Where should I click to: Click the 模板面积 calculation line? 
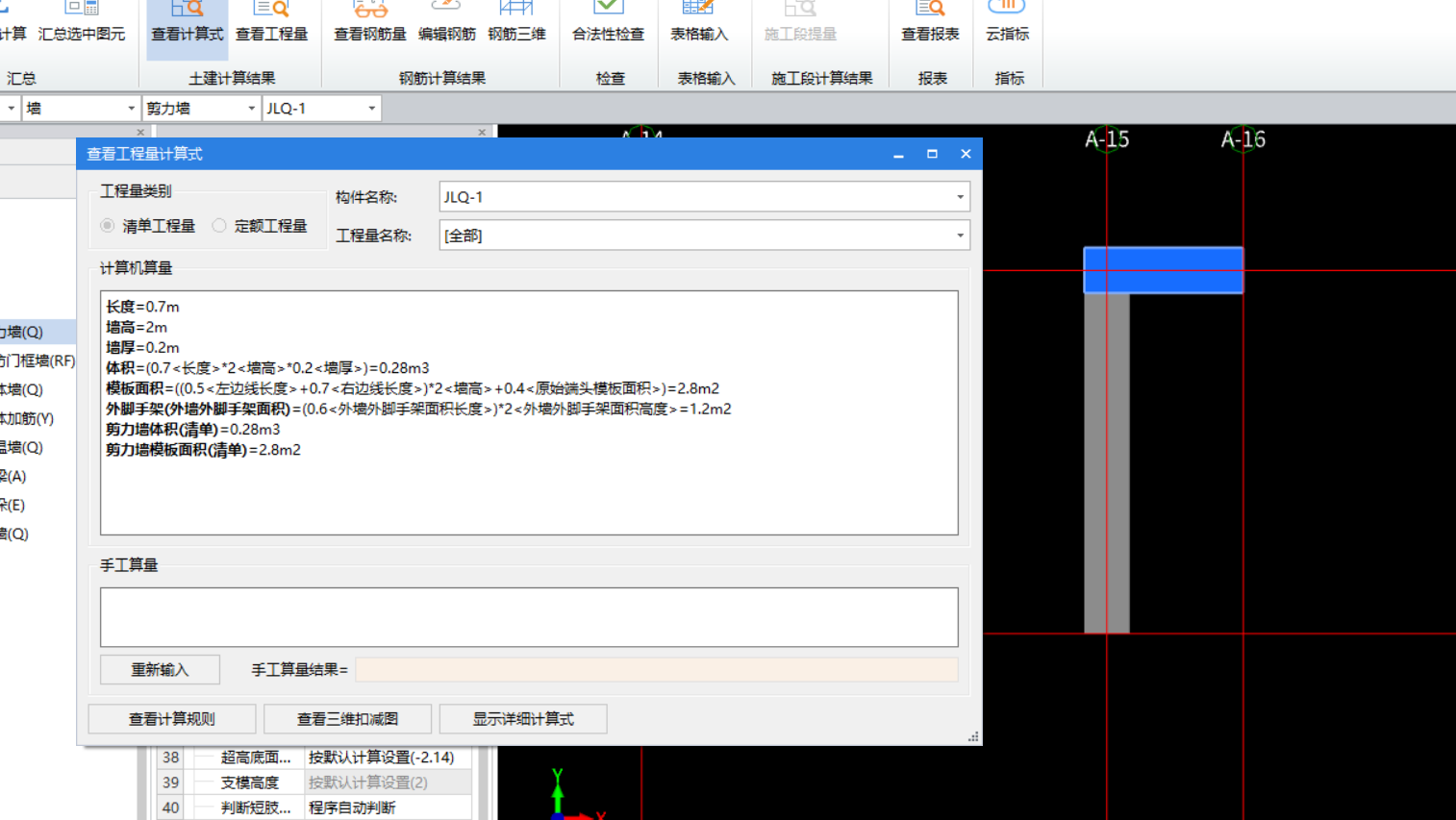click(x=413, y=388)
